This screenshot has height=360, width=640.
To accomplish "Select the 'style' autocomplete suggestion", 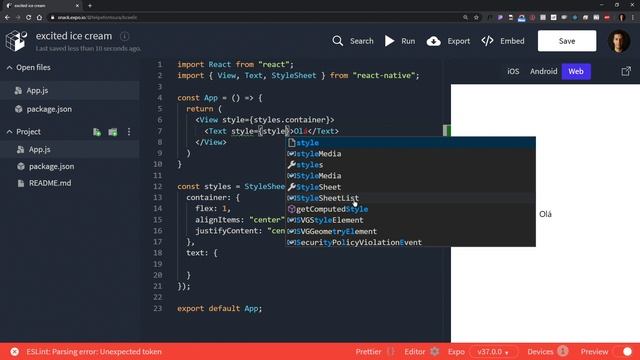I will click(x=410, y=143).
